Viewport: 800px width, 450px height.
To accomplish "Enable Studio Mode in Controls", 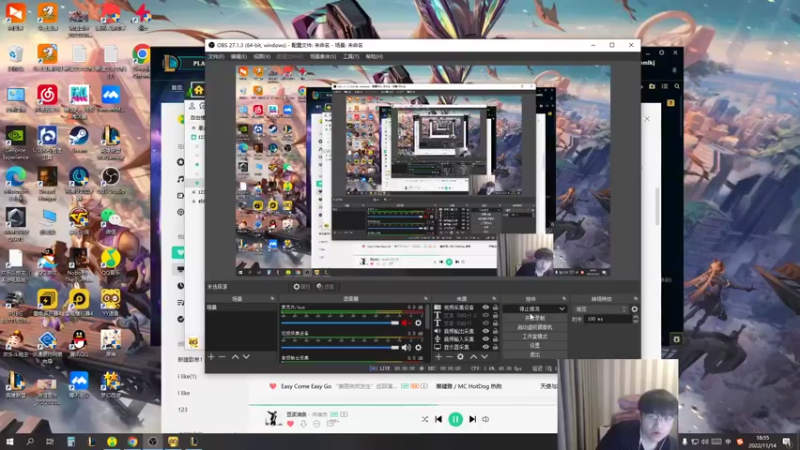I will coord(534,336).
